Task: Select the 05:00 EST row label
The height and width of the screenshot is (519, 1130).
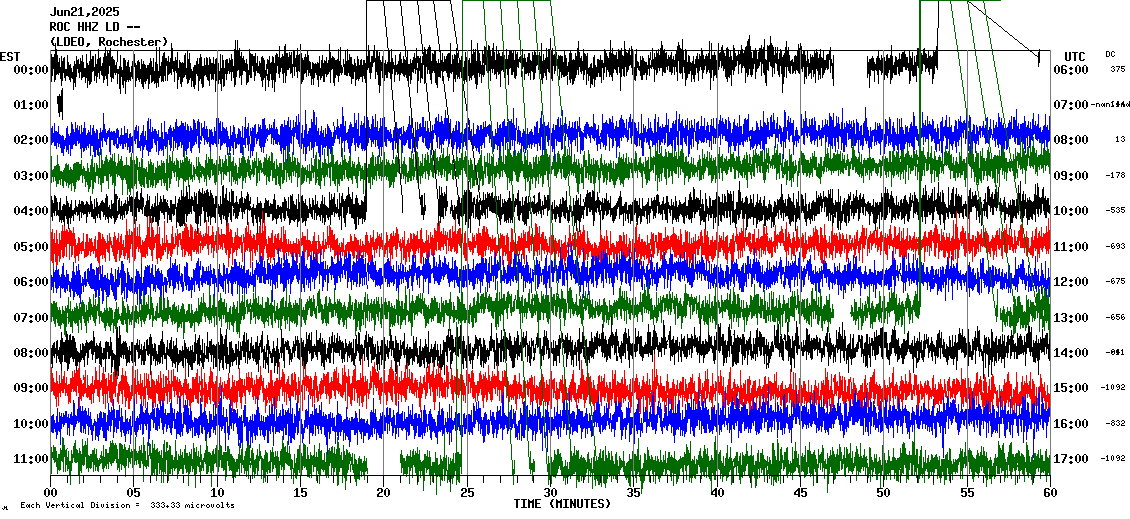Action: click(x=29, y=247)
